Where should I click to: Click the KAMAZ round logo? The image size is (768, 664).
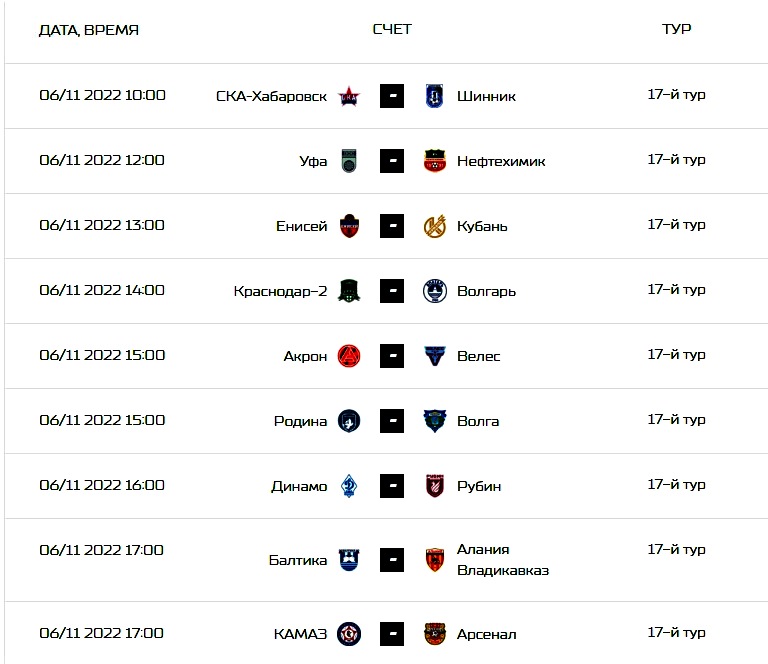[x=349, y=634]
